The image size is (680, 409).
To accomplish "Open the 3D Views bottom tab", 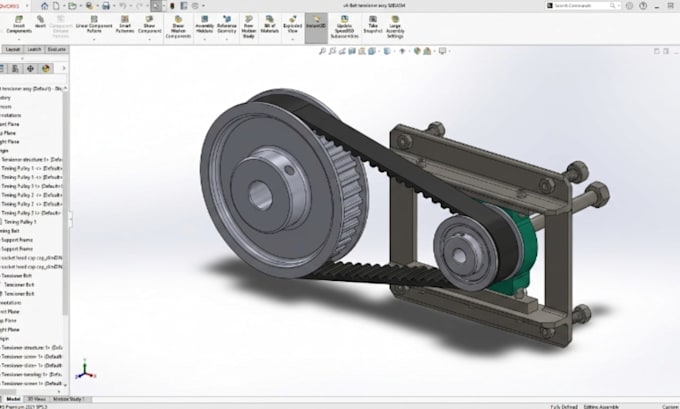I will tap(37, 399).
